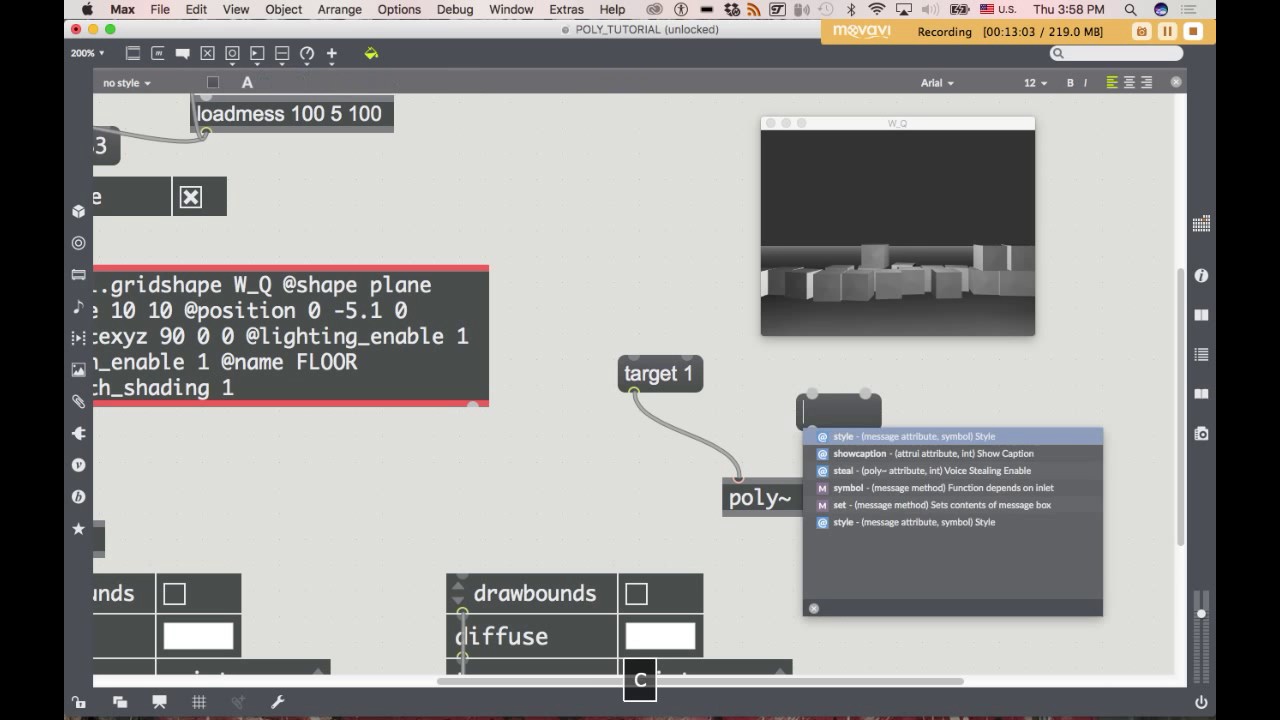The height and width of the screenshot is (720, 1280).
Task: Open the BEAP b icon in left sidebar
Action: (79, 497)
